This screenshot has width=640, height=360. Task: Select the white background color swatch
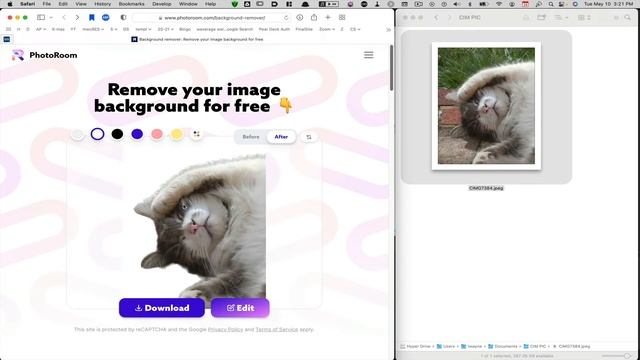point(97,134)
